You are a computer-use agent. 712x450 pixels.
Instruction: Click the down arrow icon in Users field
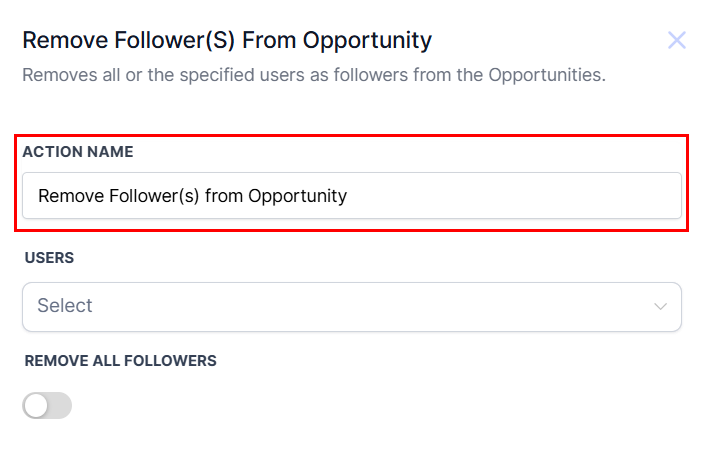click(660, 306)
